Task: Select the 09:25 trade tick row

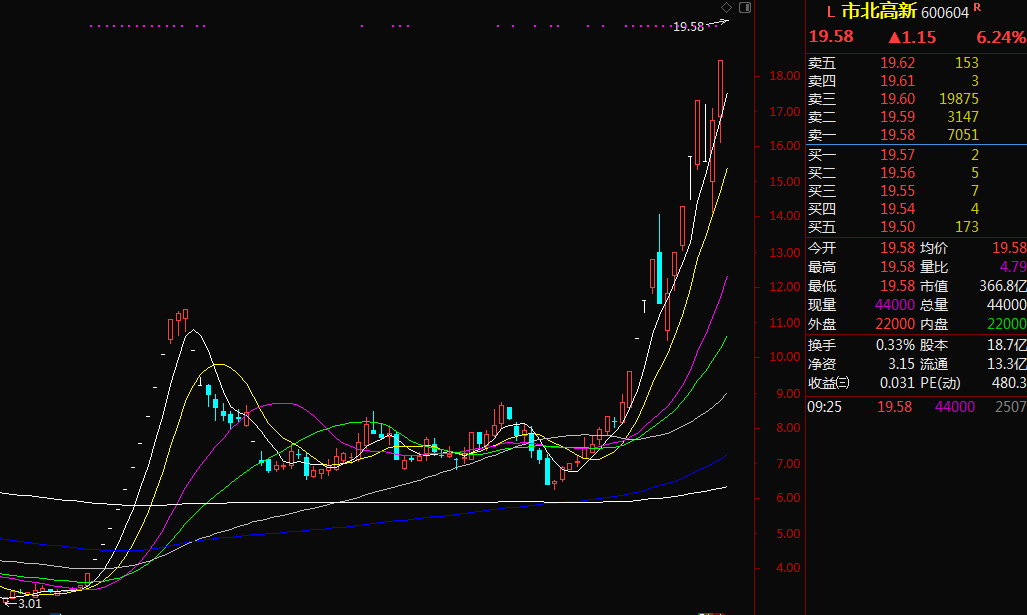Action: (916, 407)
